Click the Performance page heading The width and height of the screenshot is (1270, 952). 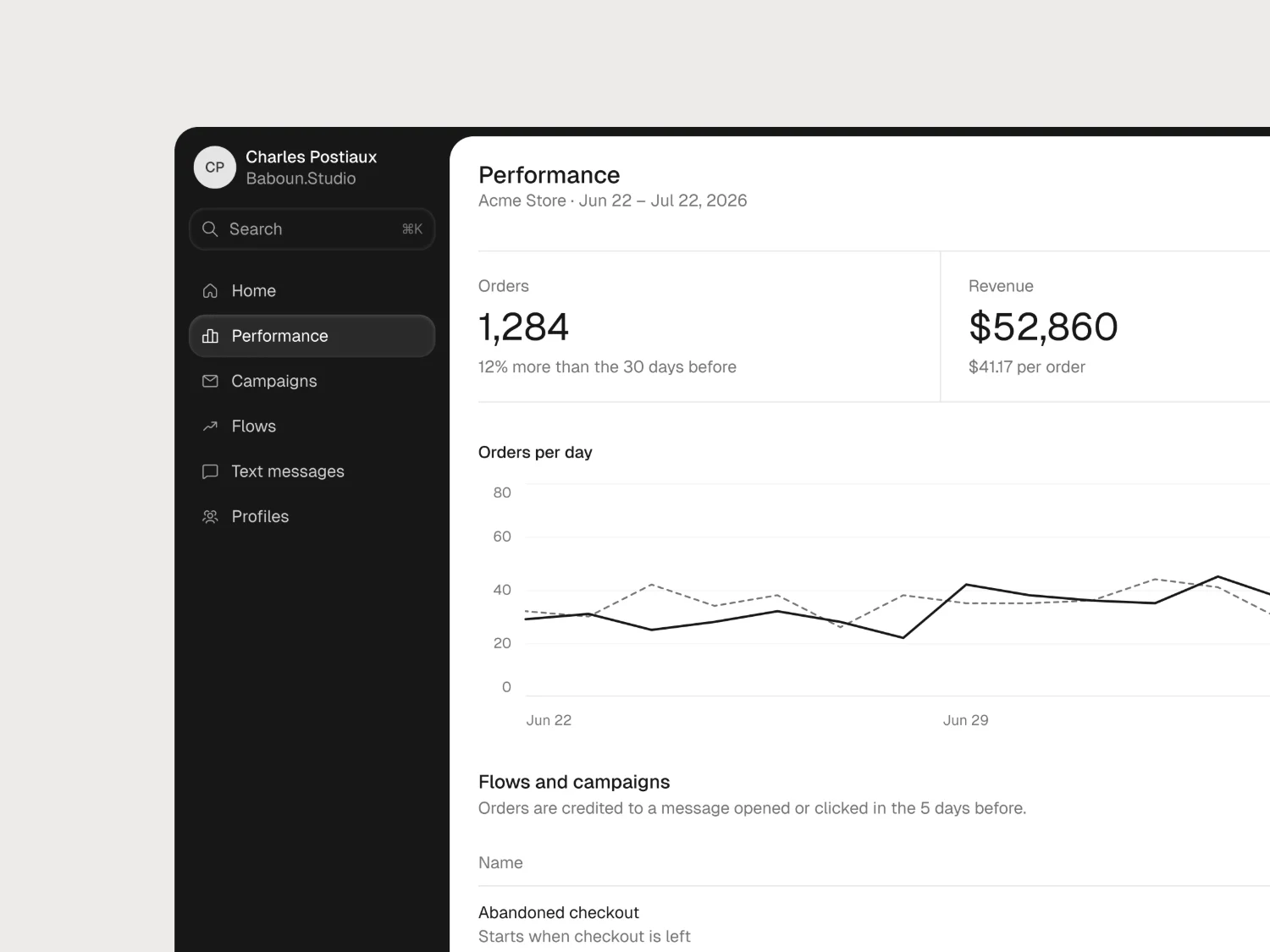(549, 175)
